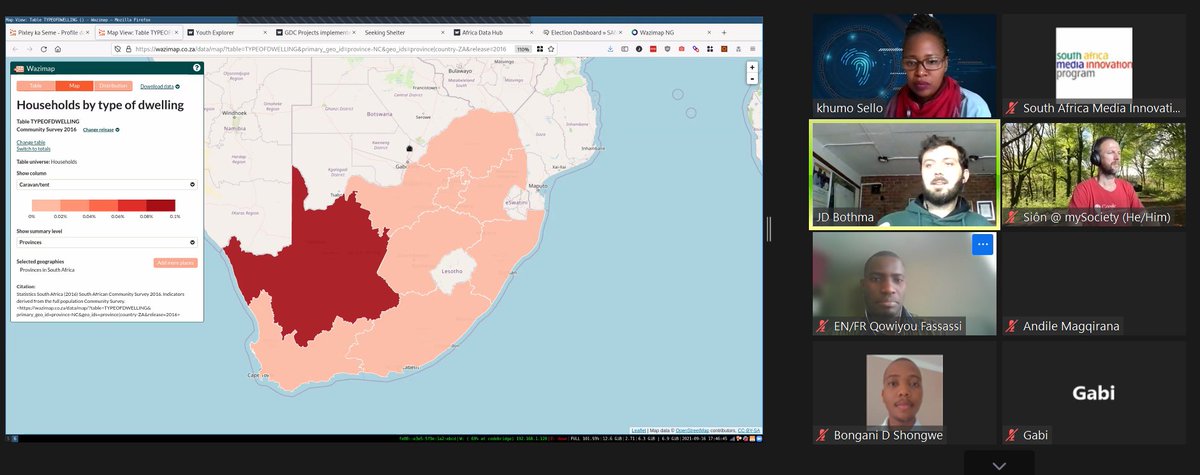Select the Andile Magqirana participant tile
The image size is (1200, 475).
[x=1094, y=284]
